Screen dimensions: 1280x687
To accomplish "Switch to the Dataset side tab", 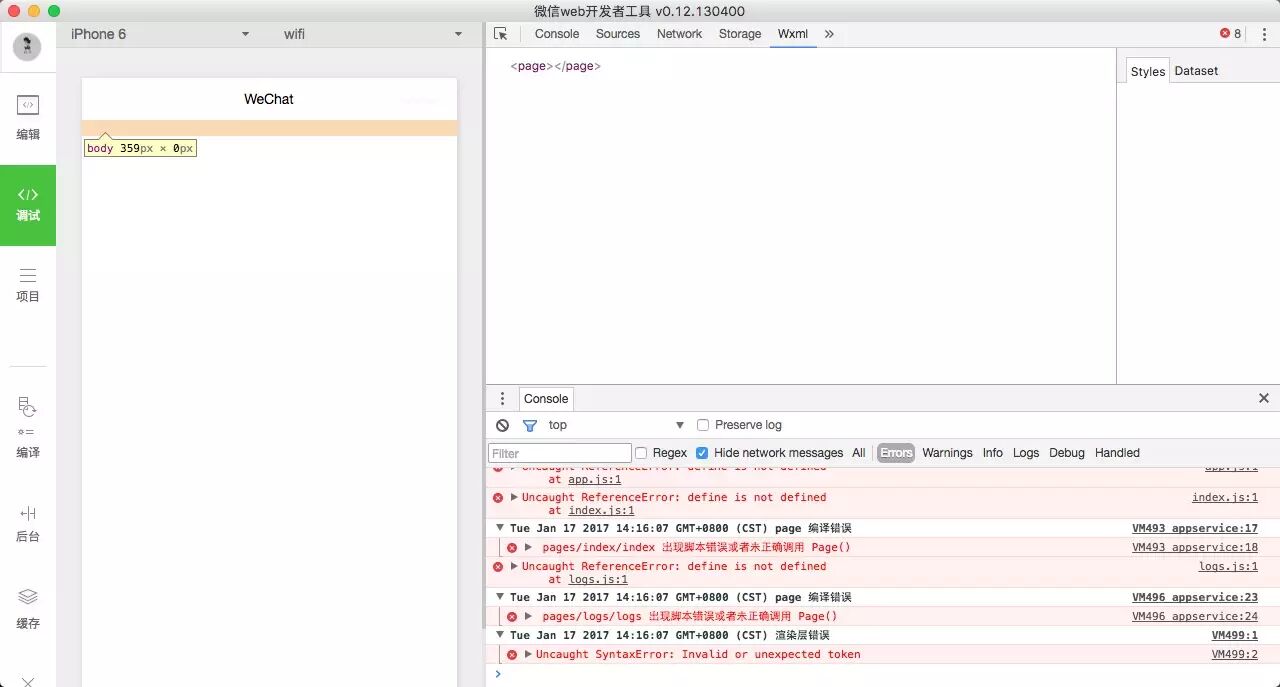I will pos(1196,71).
